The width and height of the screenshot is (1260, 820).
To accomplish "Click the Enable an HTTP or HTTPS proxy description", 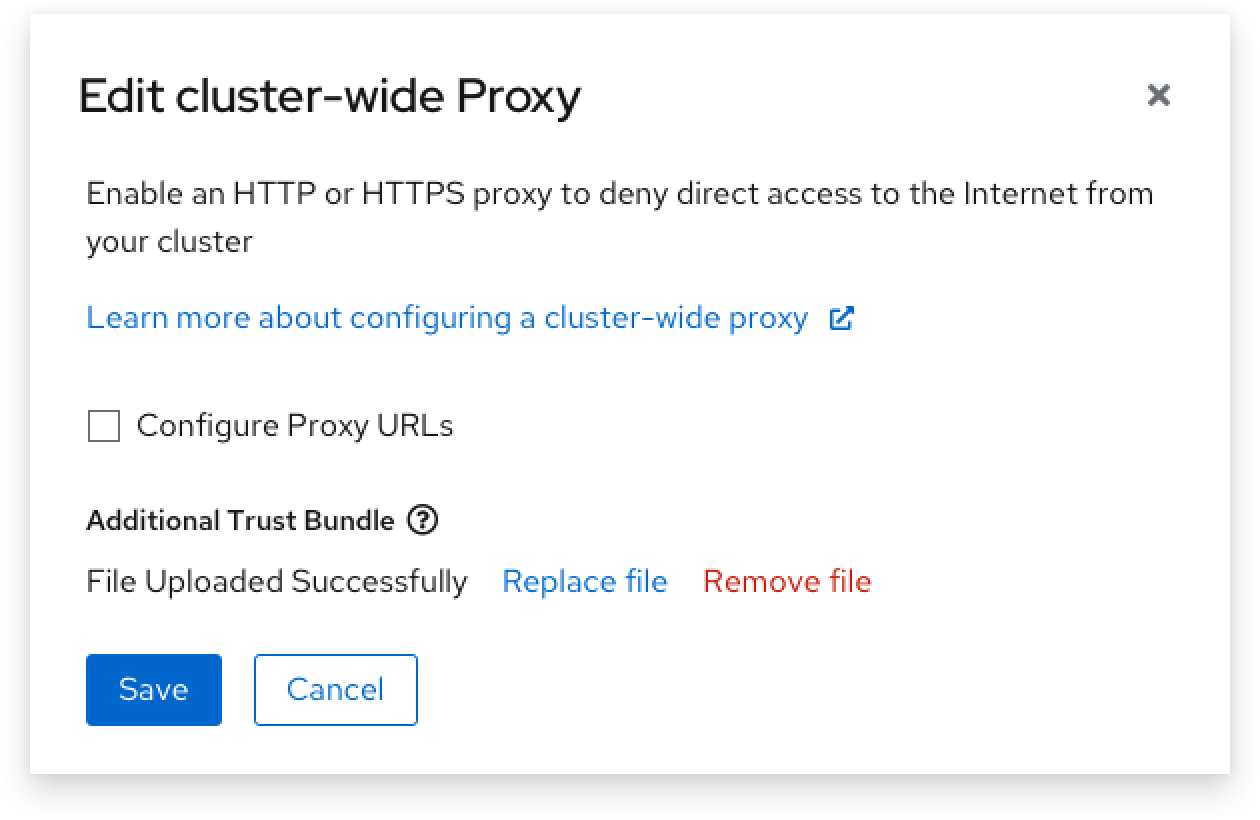I will pos(620,217).
